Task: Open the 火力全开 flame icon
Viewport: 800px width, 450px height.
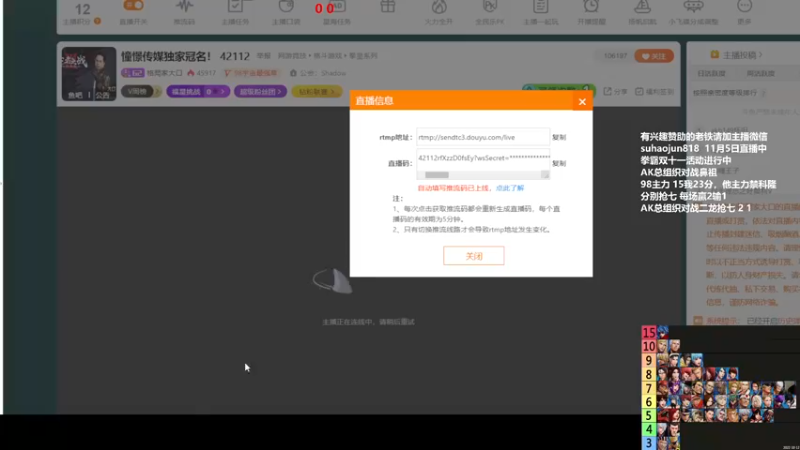Action: [439, 7]
